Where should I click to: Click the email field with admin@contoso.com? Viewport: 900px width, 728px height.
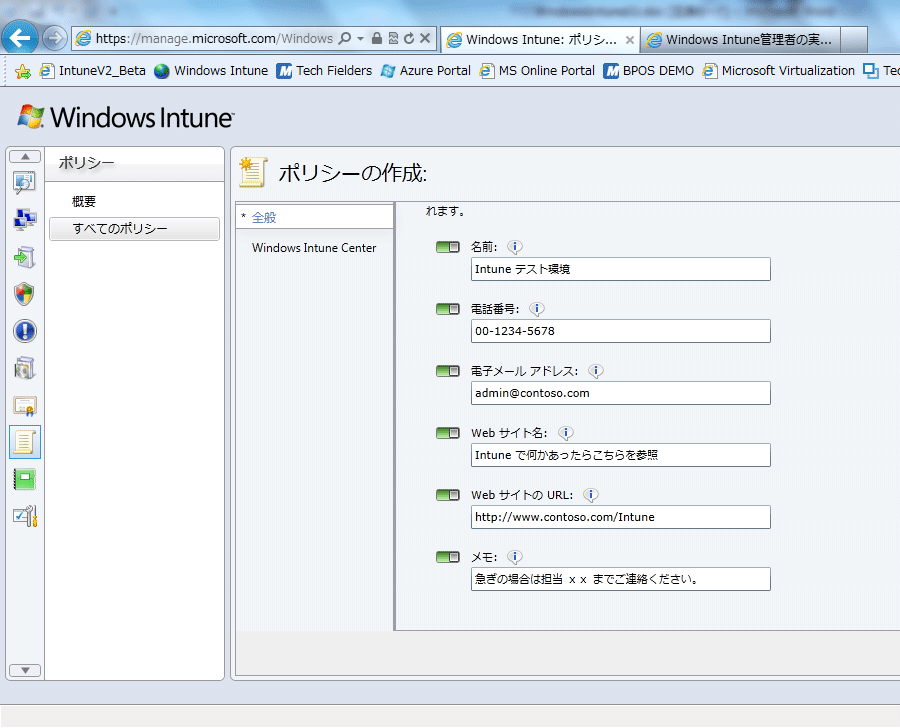coord(620,393)
